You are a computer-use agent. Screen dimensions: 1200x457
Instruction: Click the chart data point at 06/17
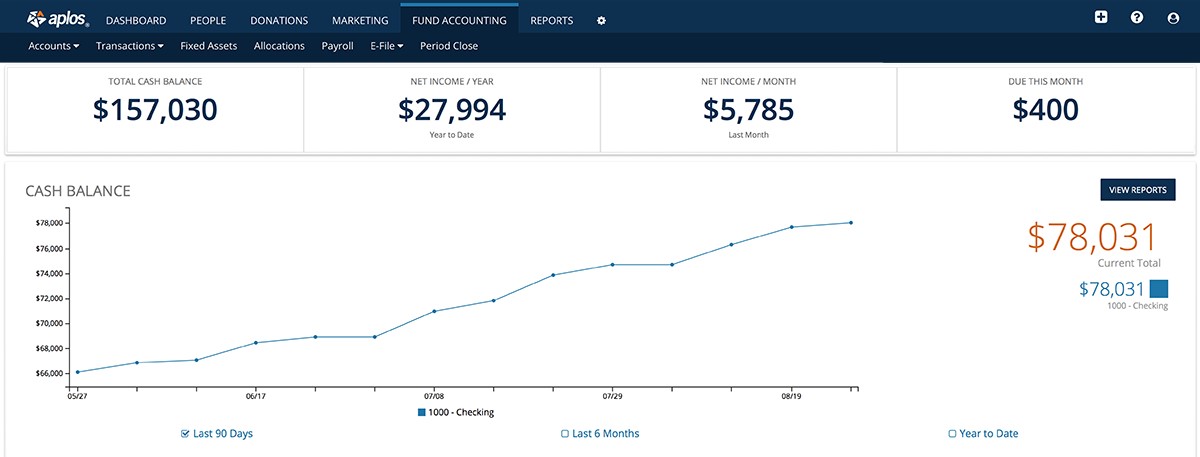[256, 343]
